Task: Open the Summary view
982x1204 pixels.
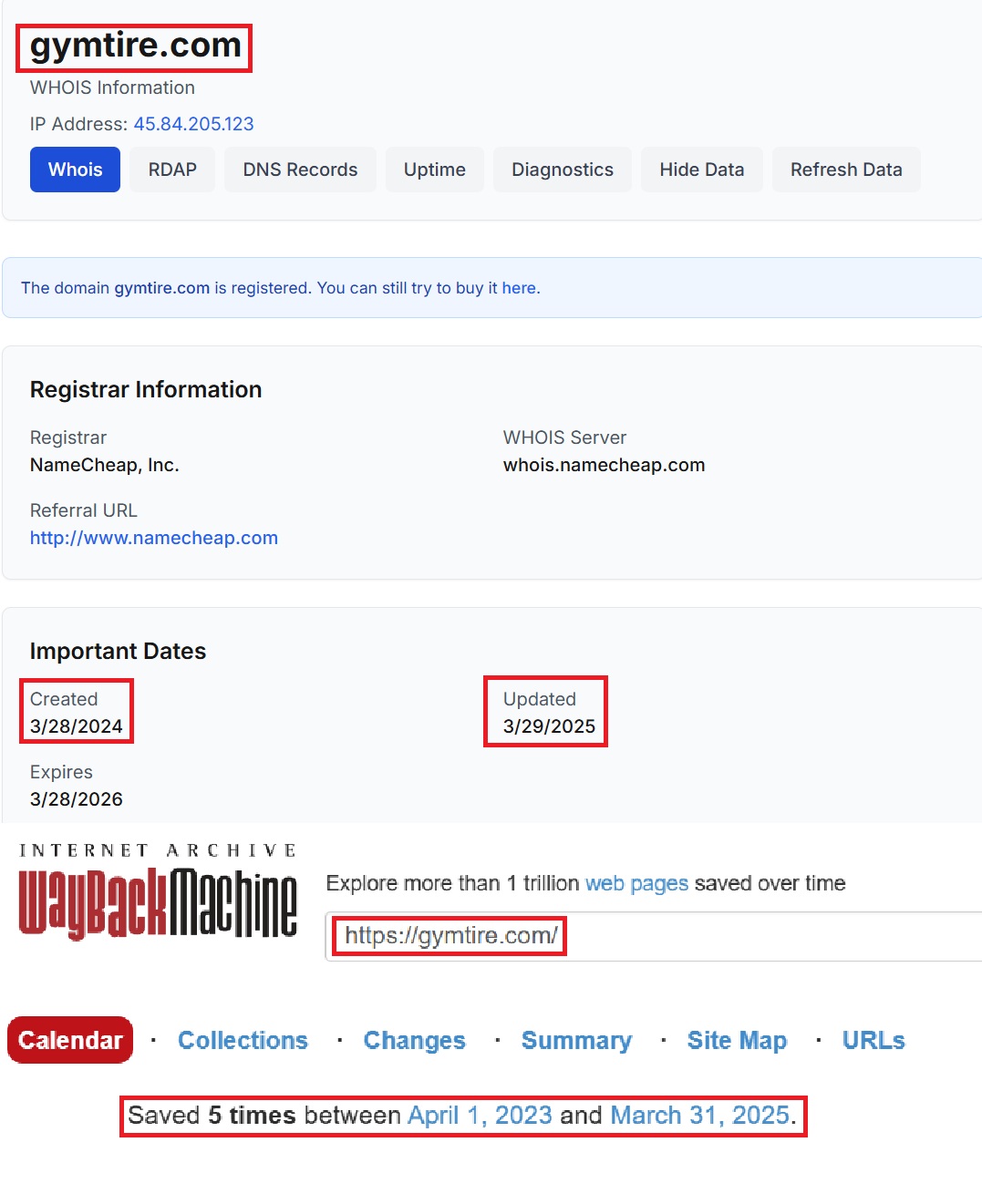Action: click(x=576, y=1040)
